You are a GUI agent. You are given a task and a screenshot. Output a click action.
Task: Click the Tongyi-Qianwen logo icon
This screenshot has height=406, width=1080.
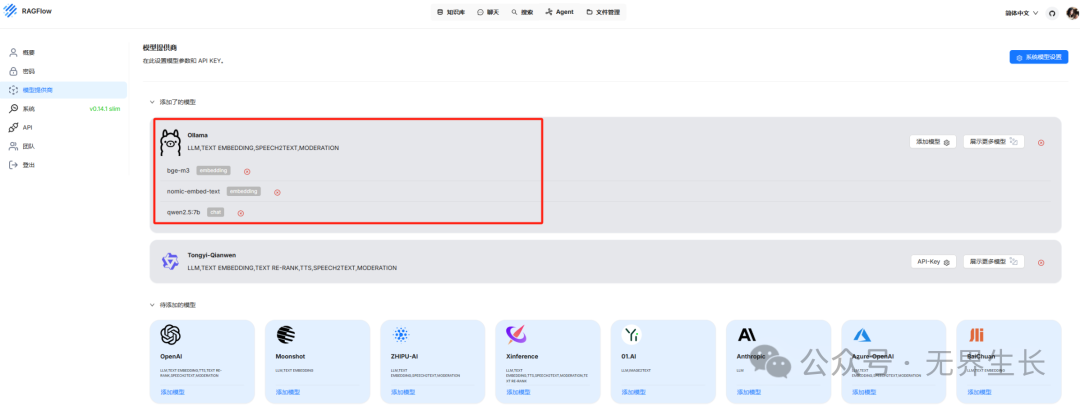coord(169,261)
